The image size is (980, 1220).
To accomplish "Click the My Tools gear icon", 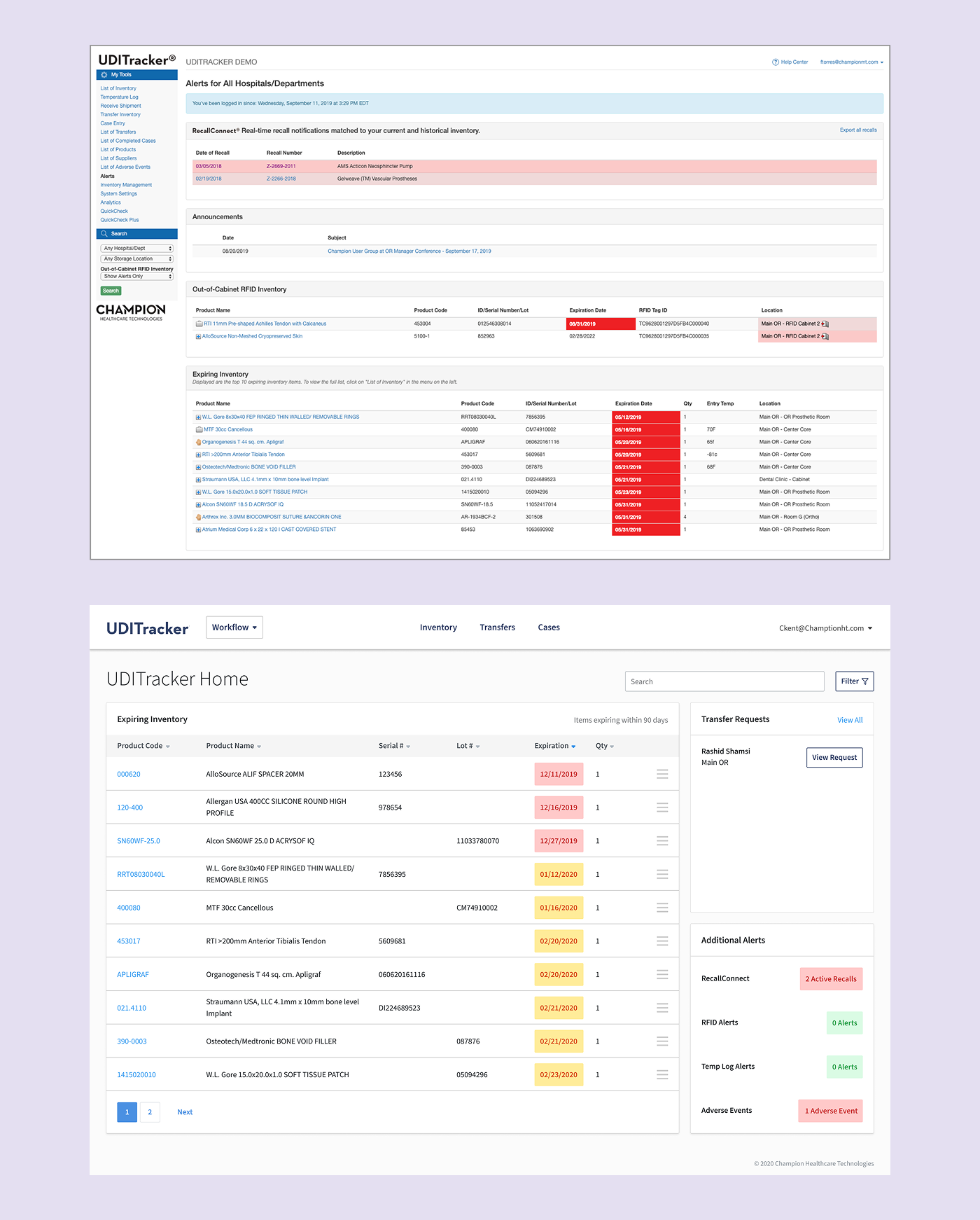I will [104, 75].
